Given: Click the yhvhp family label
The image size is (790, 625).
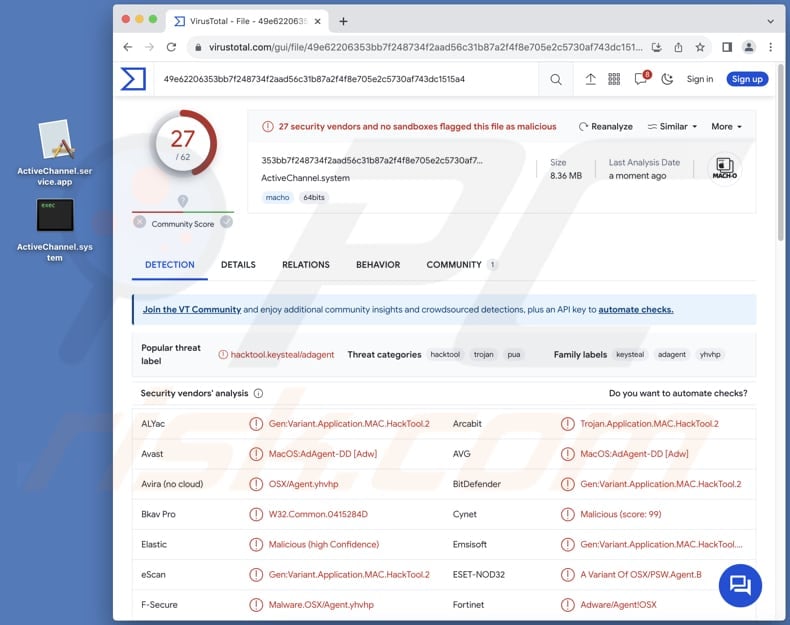Looking at the screenshot, I should (x=710, y=355).
